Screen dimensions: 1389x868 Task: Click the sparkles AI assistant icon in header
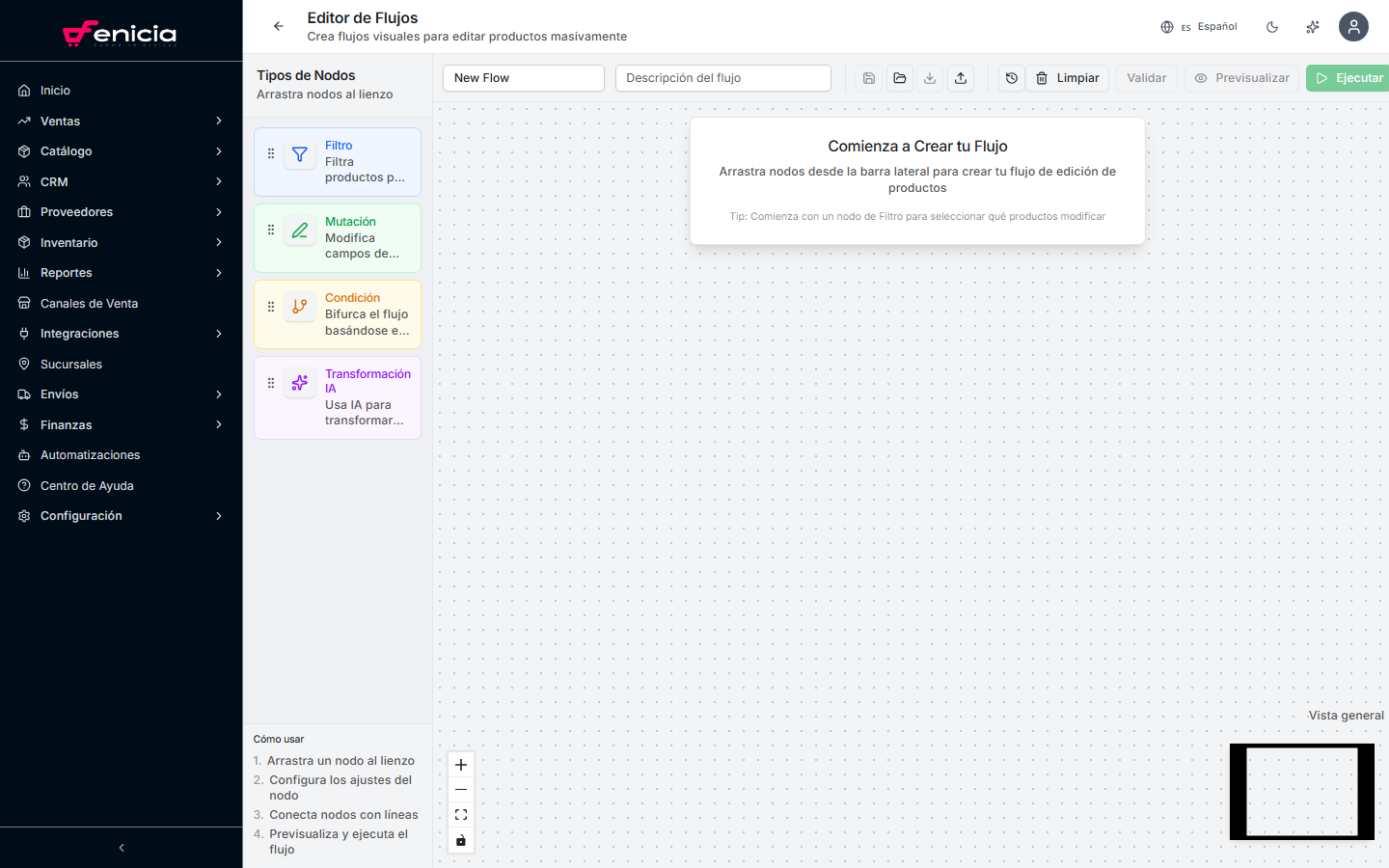pos(1312,27)
